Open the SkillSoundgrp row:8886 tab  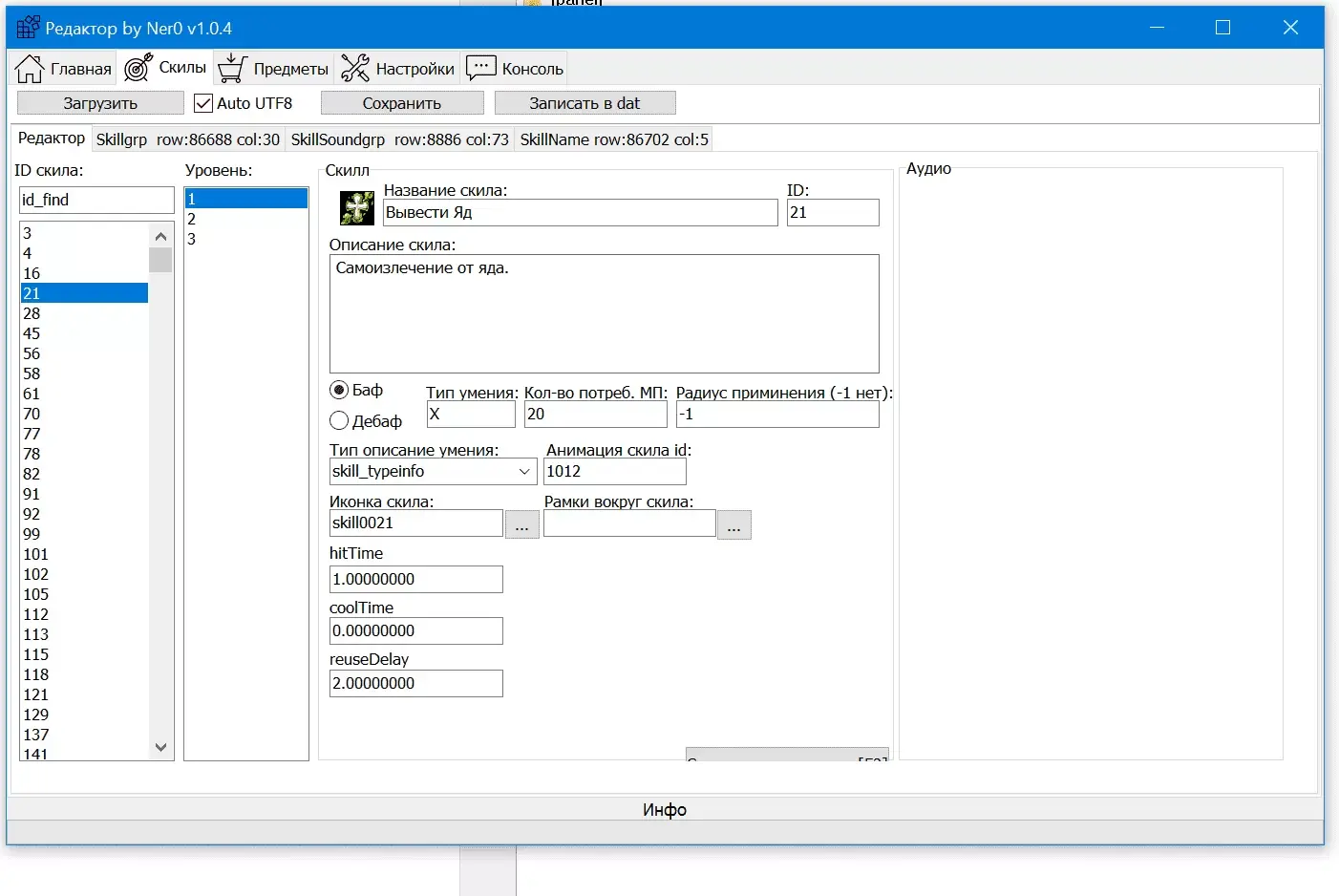(x=399, y=139)
